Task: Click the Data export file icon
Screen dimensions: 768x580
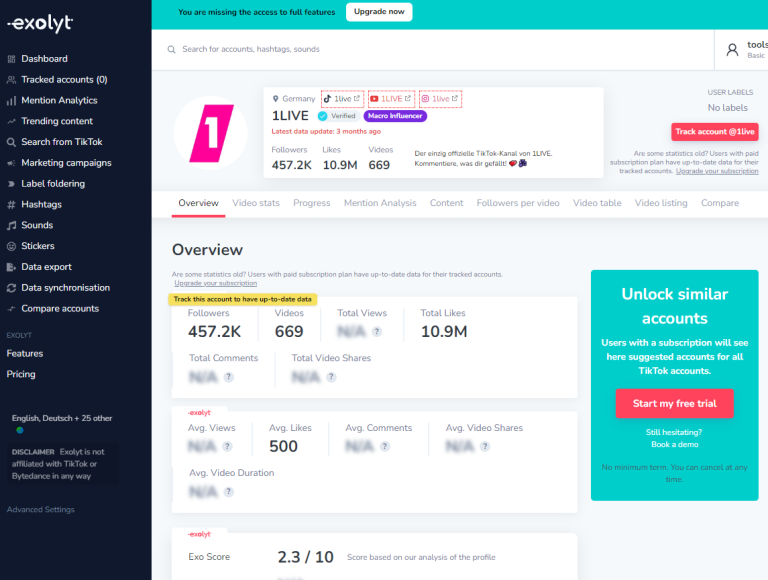Action: (x=11, y=267)
